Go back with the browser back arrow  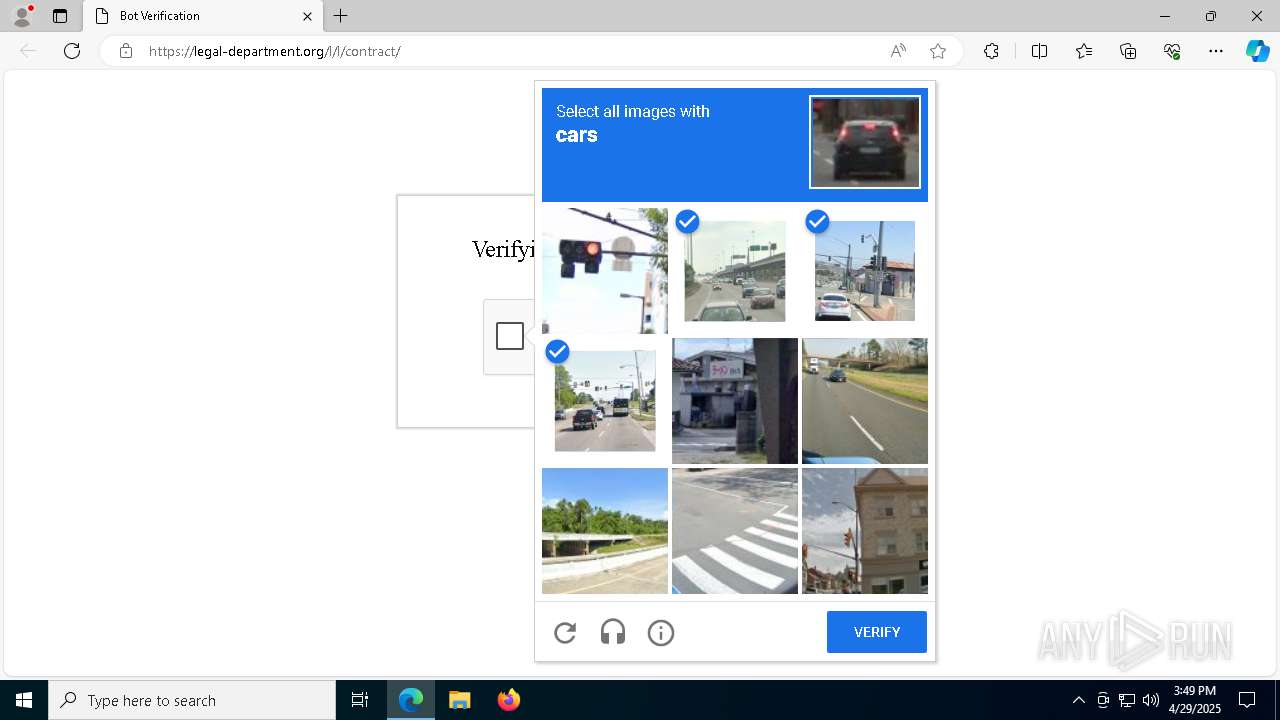coord(28,51)
